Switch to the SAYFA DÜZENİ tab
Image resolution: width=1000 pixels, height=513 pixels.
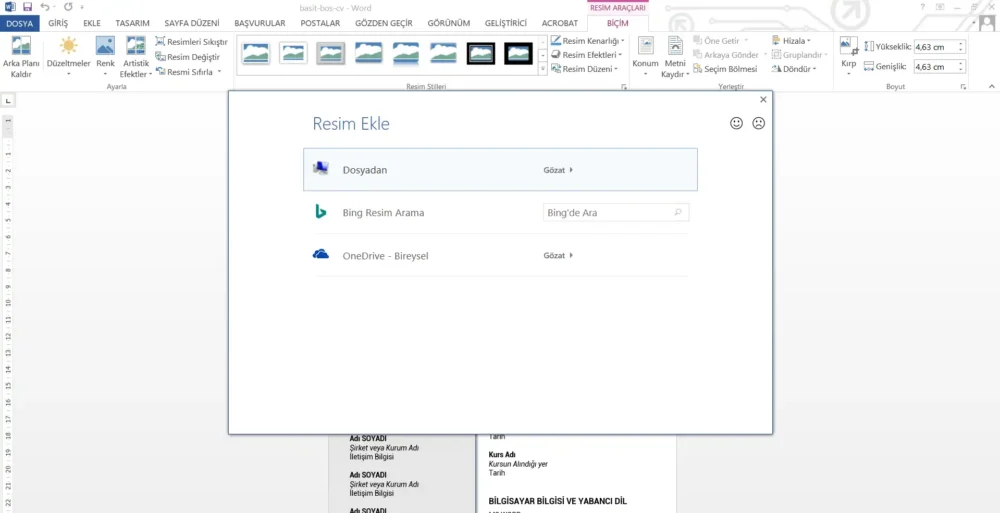coord(192,23)
